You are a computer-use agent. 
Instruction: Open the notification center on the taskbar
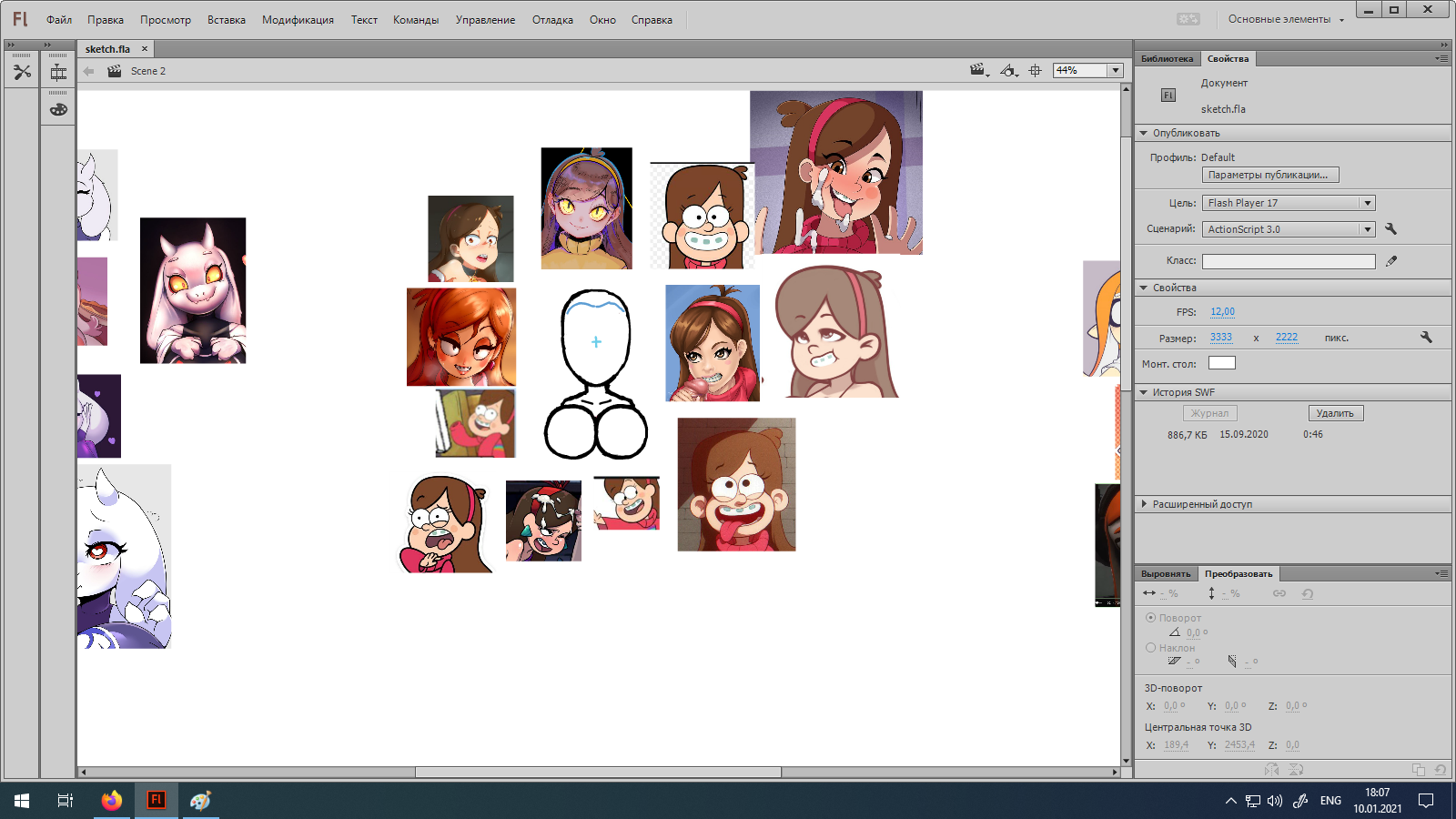point(1426,801)
